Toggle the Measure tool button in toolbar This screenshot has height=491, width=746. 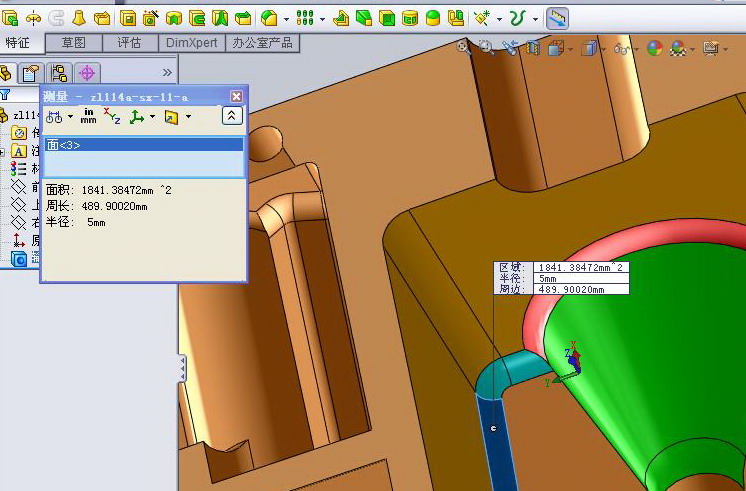click(x=557, y=19)
